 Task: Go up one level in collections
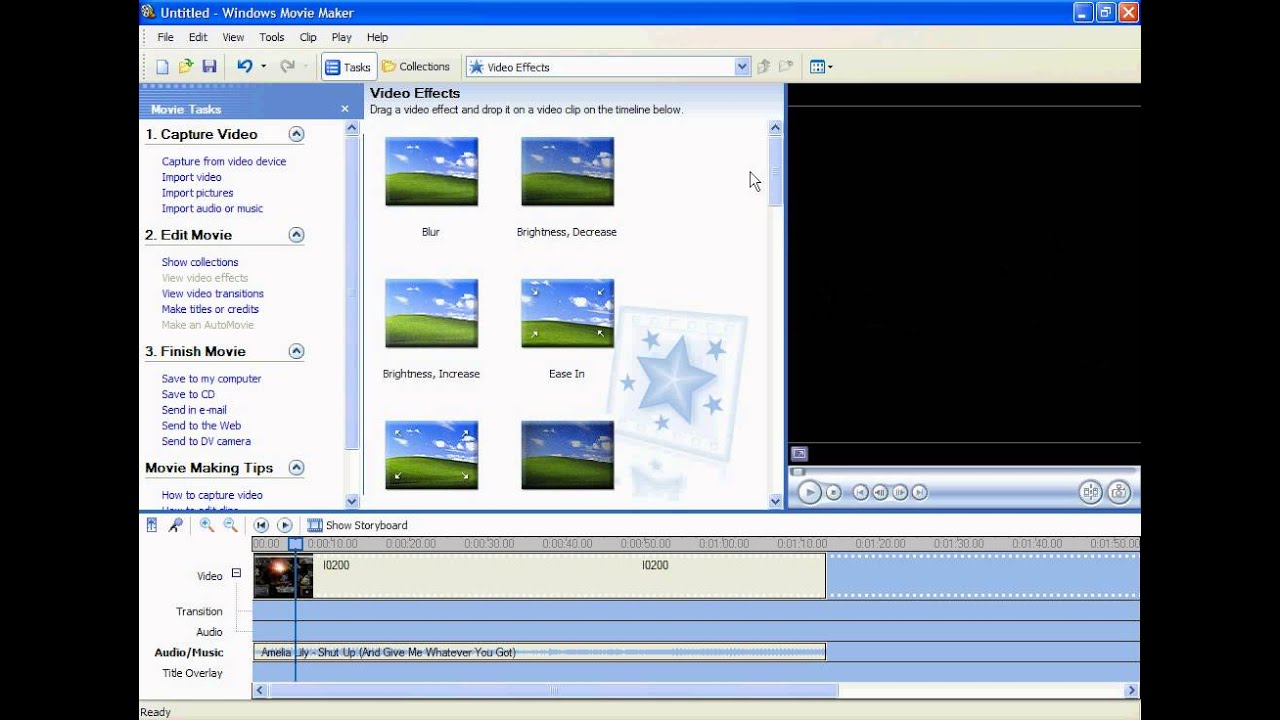763,67
